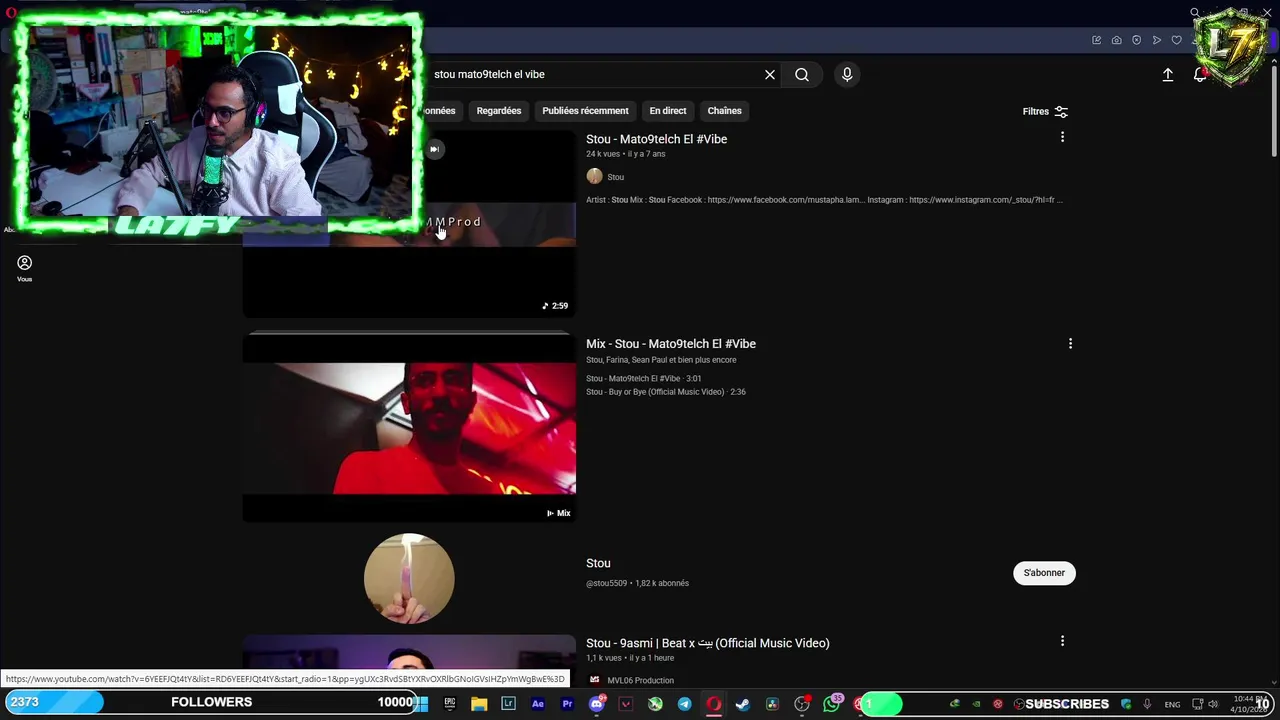The width and height of the screenshot is (1280, 720).
Task: Open Stou channel round profile picture
Action: [409, 578]
